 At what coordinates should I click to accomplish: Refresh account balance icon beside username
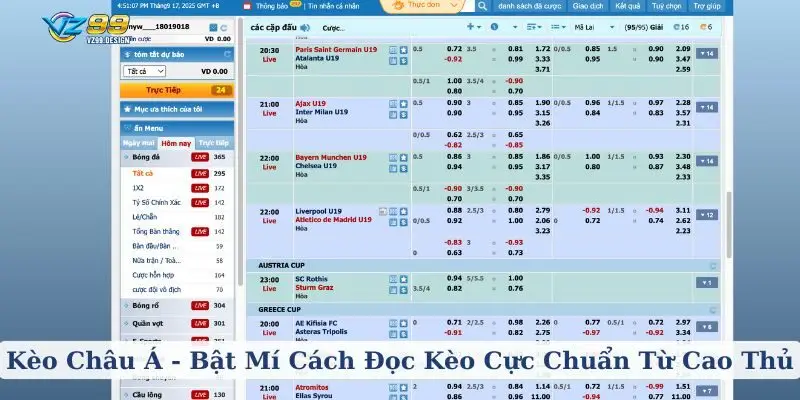point(224,28)
